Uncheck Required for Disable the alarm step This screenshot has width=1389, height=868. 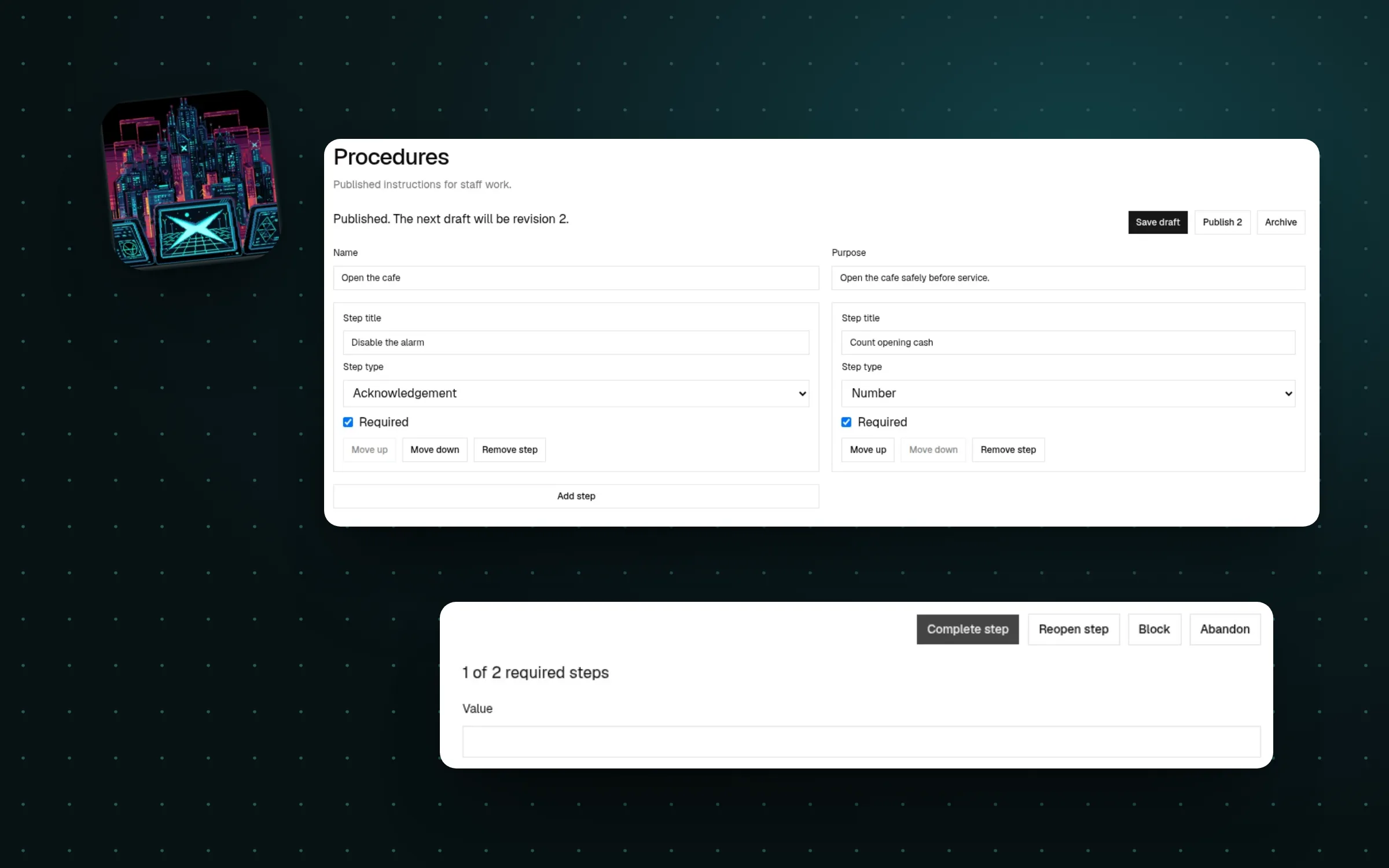tap(348, 422)
